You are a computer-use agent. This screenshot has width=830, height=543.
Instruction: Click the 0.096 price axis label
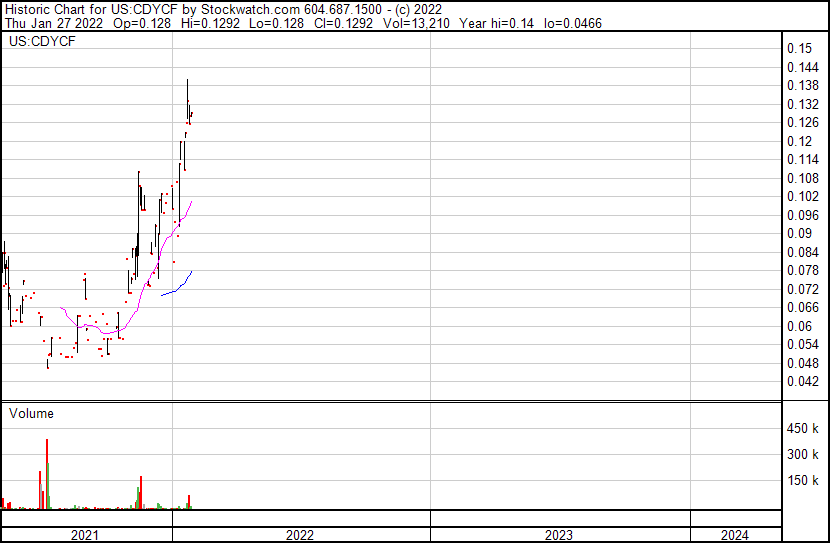click(x=803, y=215)
